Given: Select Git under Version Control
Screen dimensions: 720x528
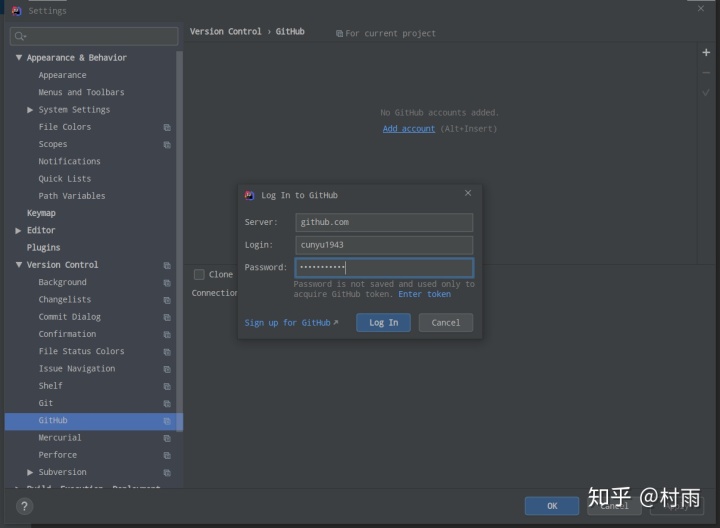Looking at the screenshot, I should (x=45, y=403).
